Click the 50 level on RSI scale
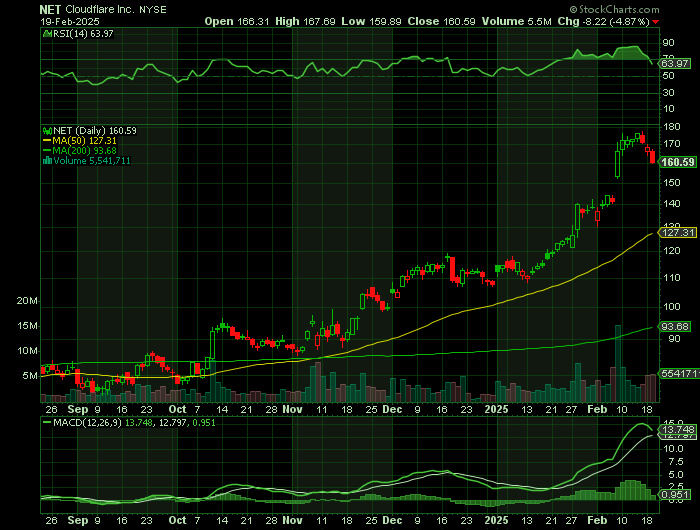700x530 pixels. pos(668,76)
